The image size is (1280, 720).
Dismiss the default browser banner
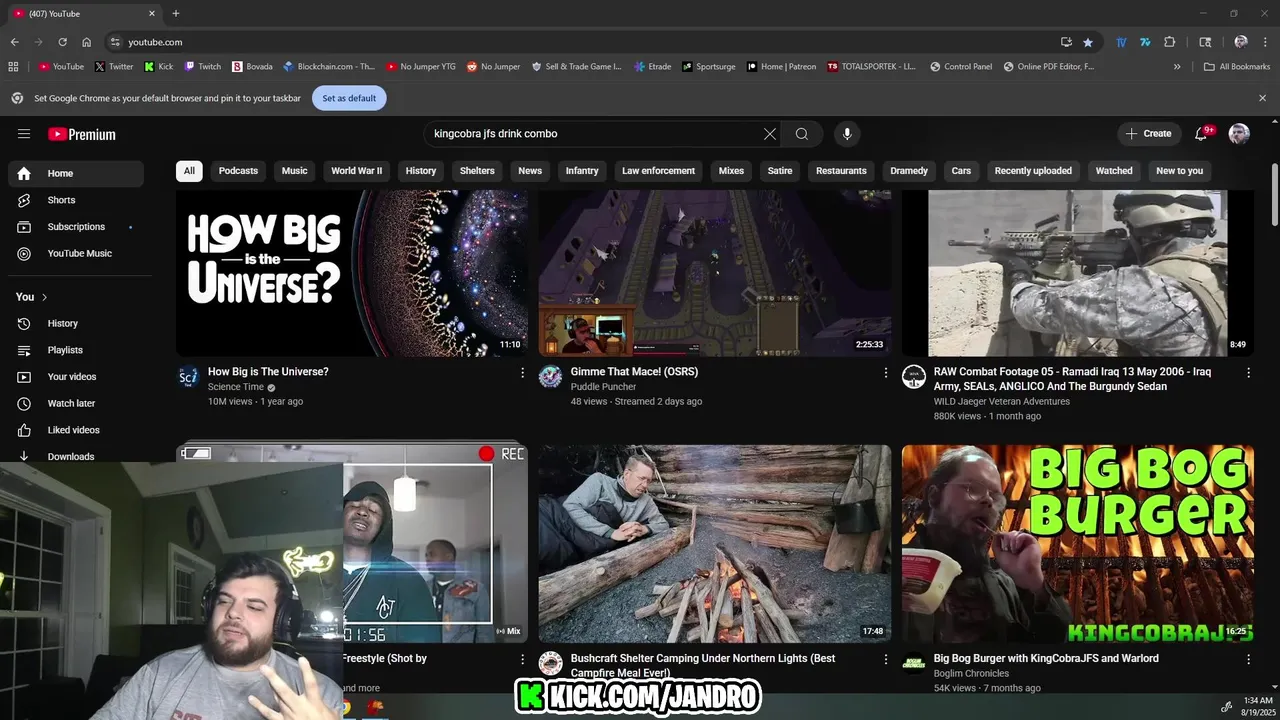point(1262,98)
